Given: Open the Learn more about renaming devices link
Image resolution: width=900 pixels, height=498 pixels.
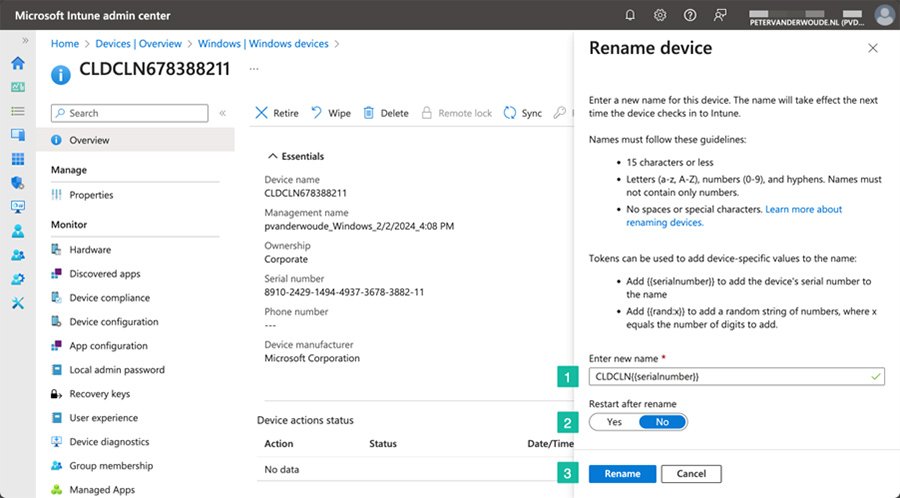Looking at the screenshot, I should [803, 210].
